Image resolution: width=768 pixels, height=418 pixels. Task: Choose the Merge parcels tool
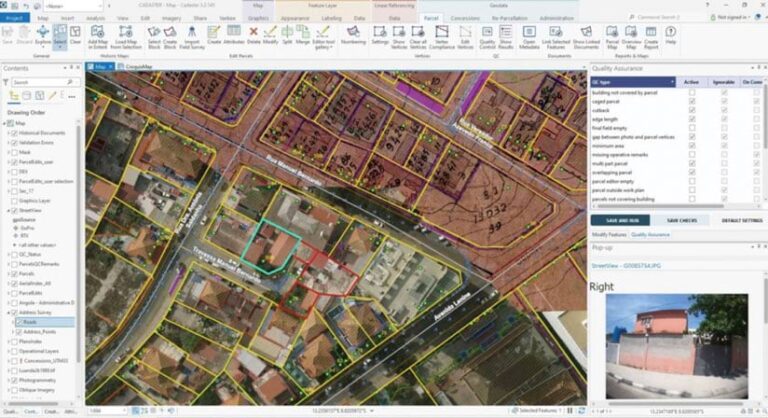pyautogui.click(x=303, y=35)
